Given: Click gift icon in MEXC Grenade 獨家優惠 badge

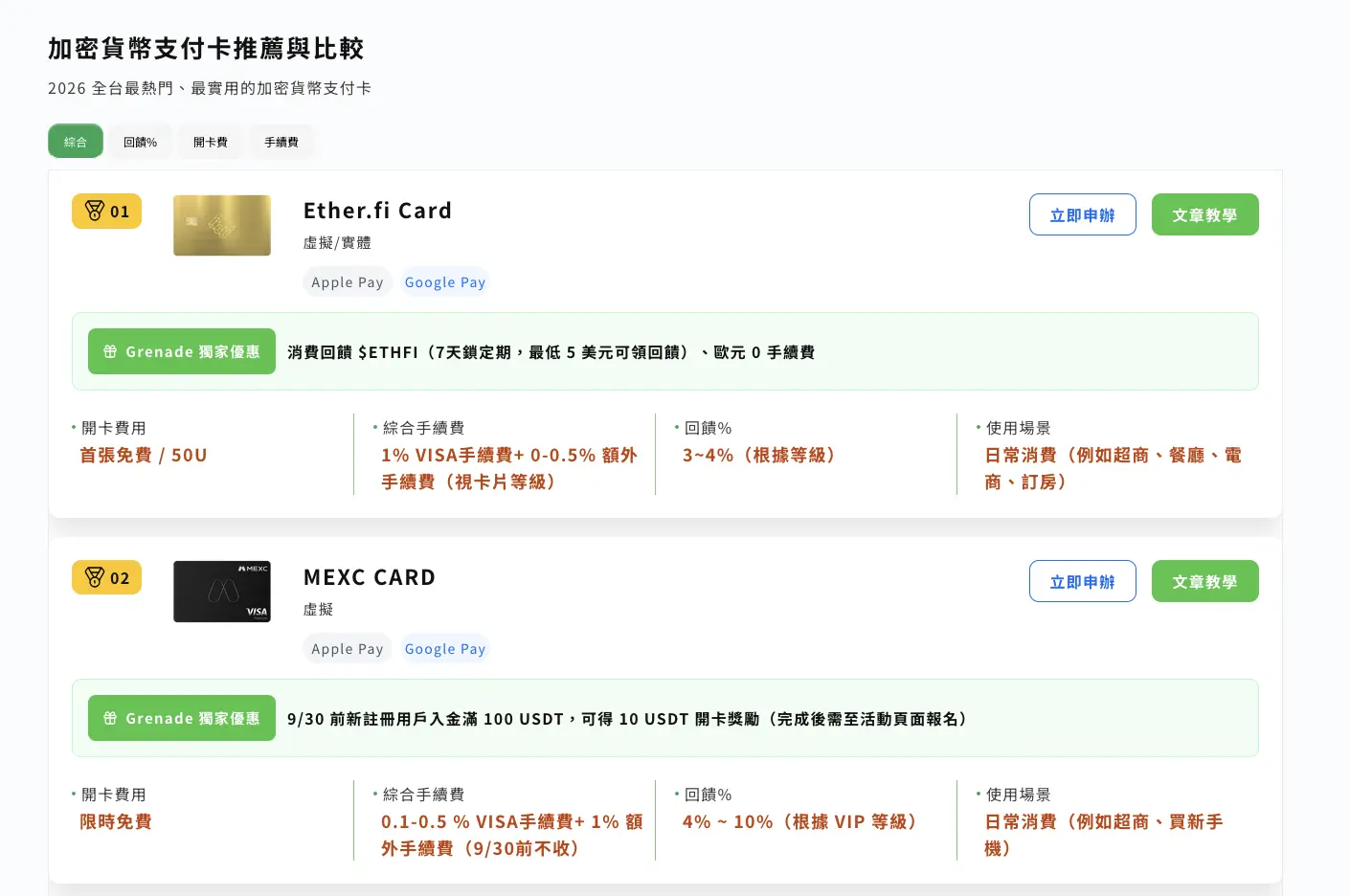Looking at the screenshot, I should tap(110, 718).
